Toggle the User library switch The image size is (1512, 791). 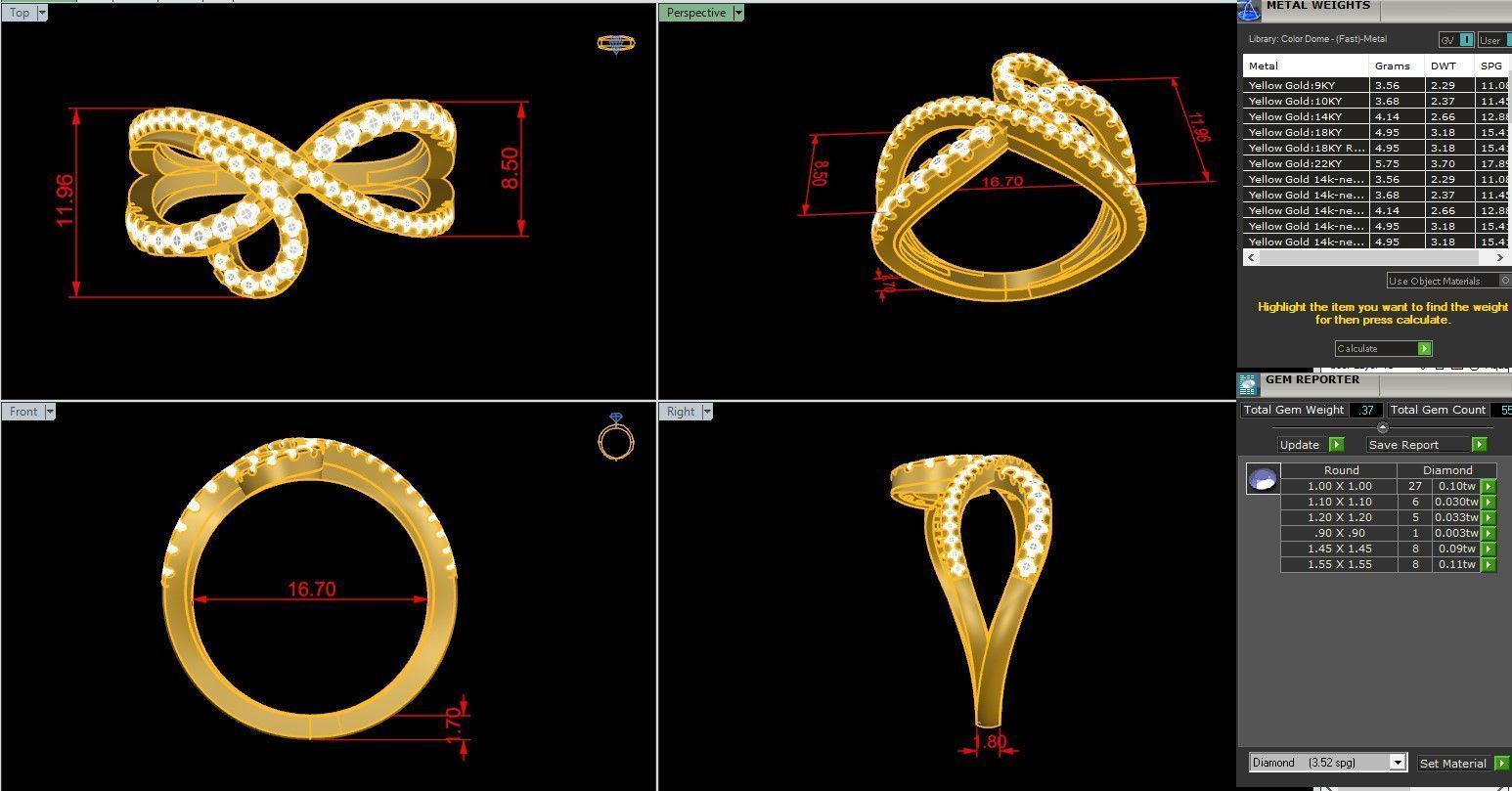point(1507,40)
